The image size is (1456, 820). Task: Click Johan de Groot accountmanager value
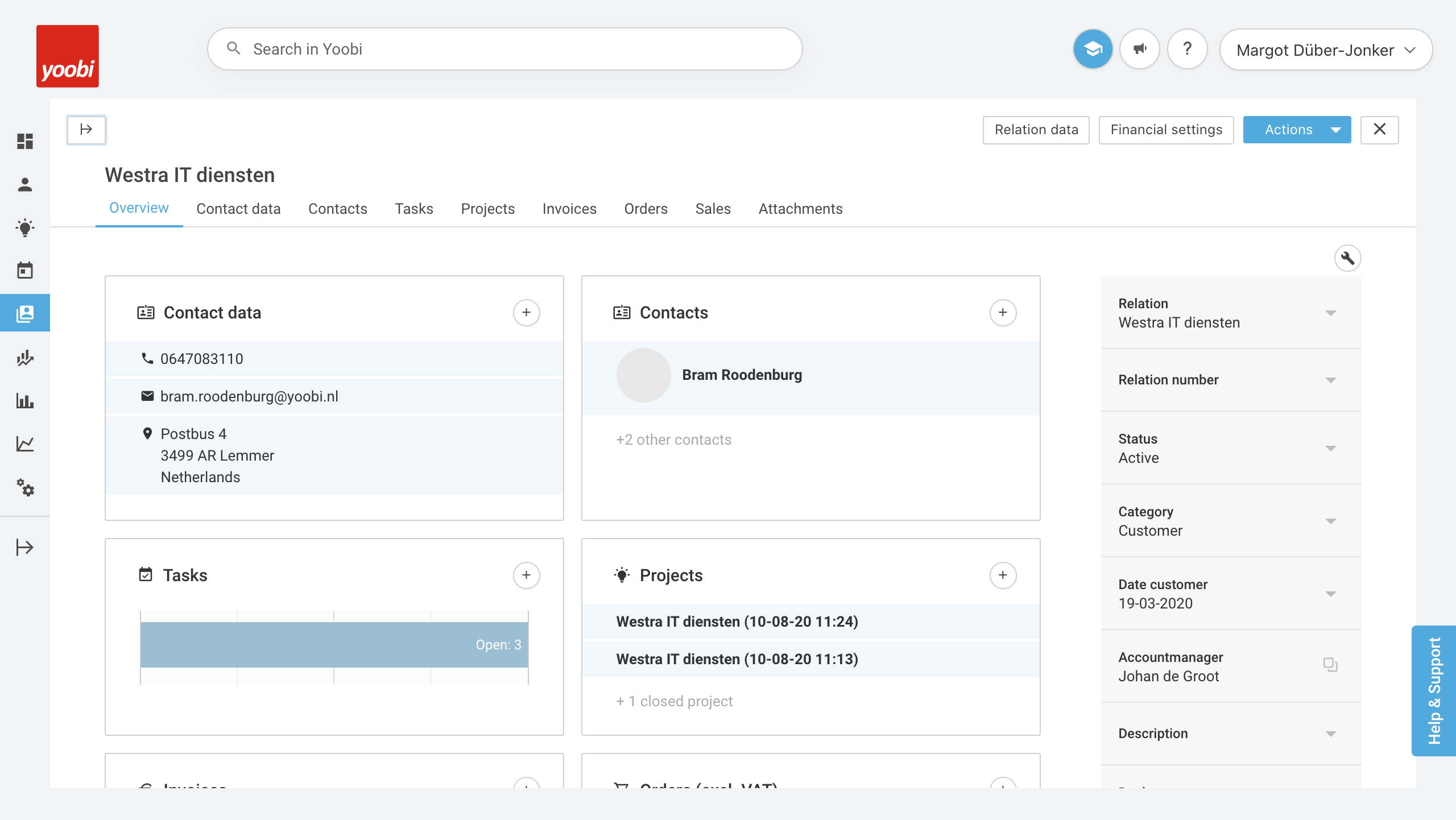pyautogui.click(x=1168, y=676)
